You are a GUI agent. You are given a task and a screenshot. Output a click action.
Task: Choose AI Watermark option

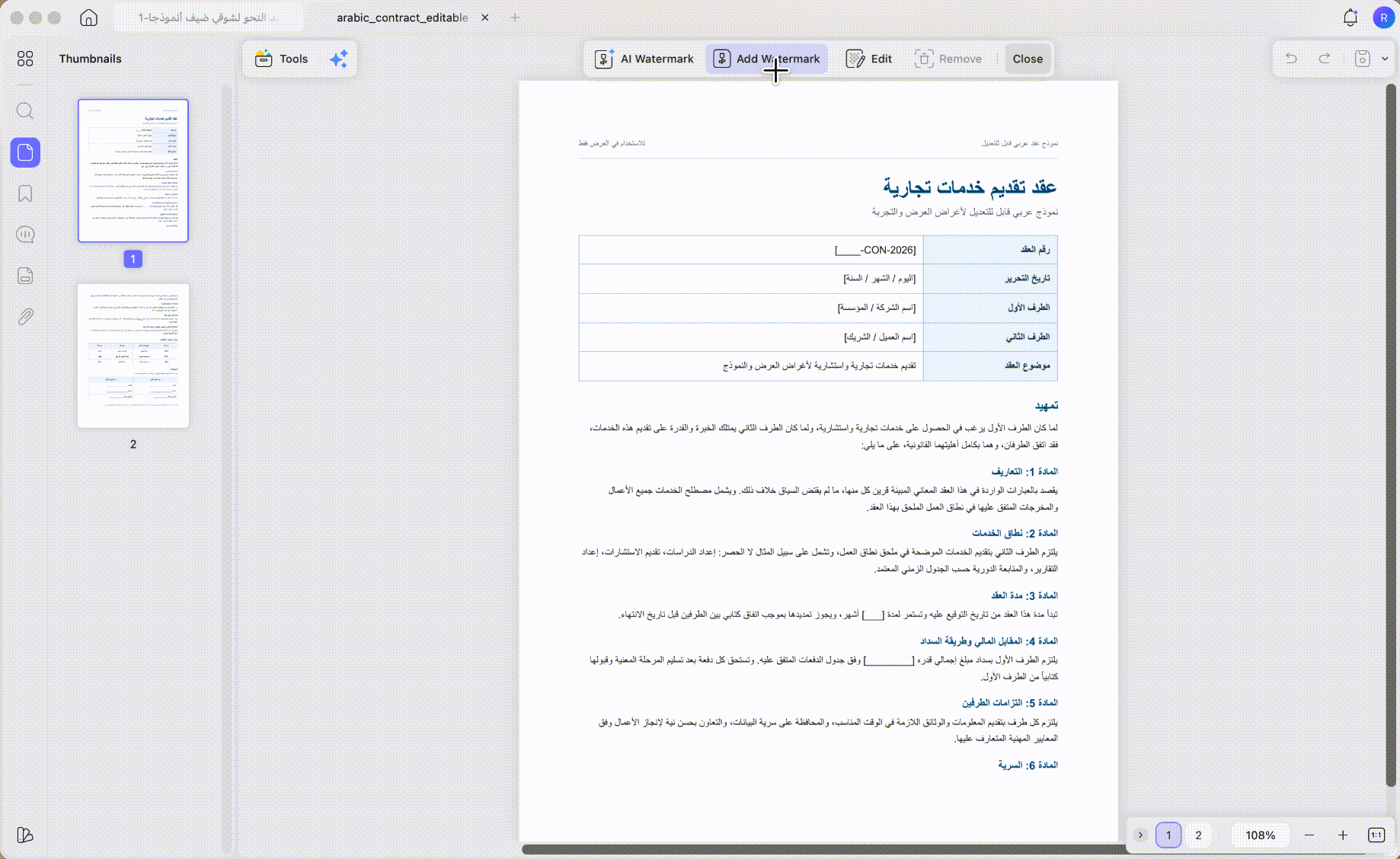[x=644, y=59]
